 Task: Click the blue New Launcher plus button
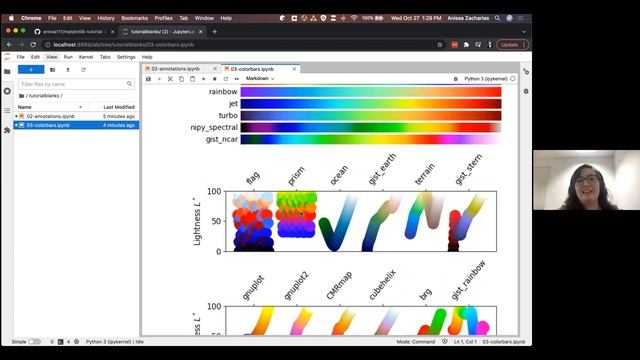pyautogui.click(x=31, y=70)
